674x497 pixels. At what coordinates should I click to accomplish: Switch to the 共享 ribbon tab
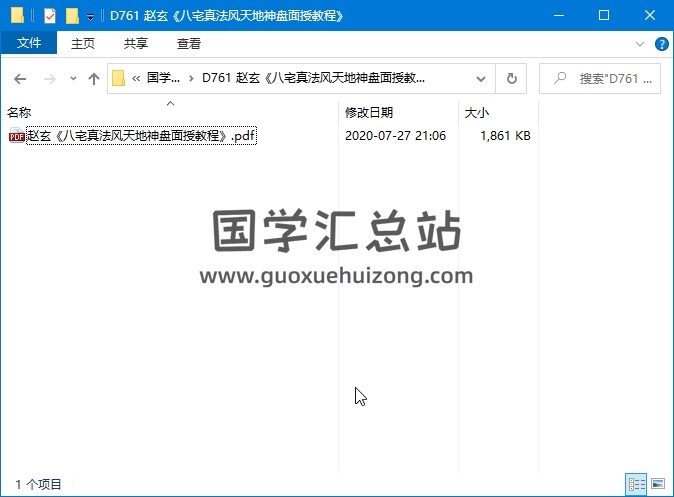[x=135, y=43]
